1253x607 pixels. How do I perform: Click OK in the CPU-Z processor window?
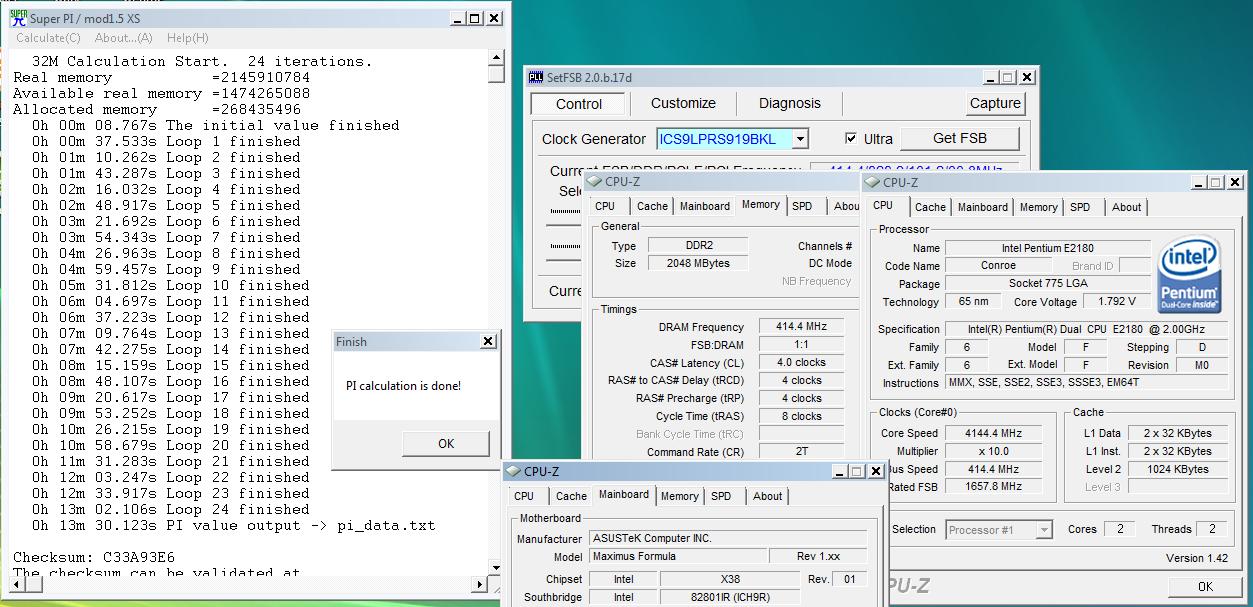1205,587
